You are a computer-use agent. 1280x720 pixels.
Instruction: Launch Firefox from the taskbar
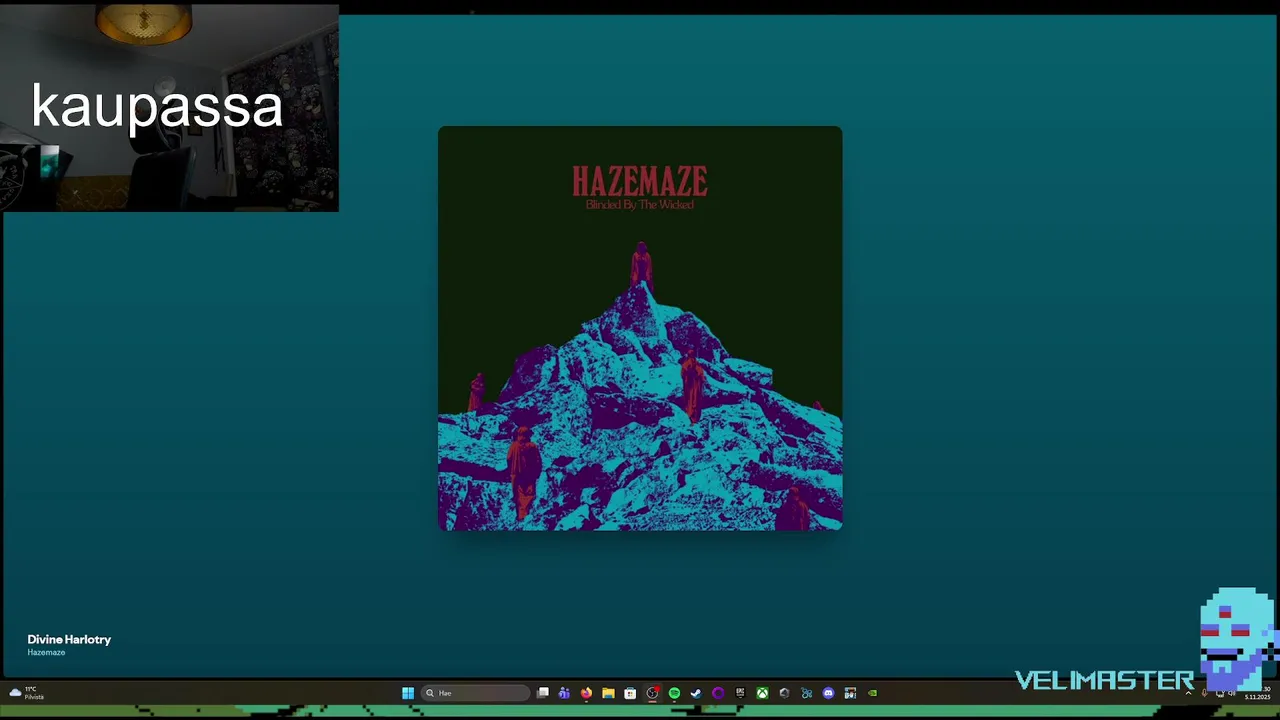point(586,693)
